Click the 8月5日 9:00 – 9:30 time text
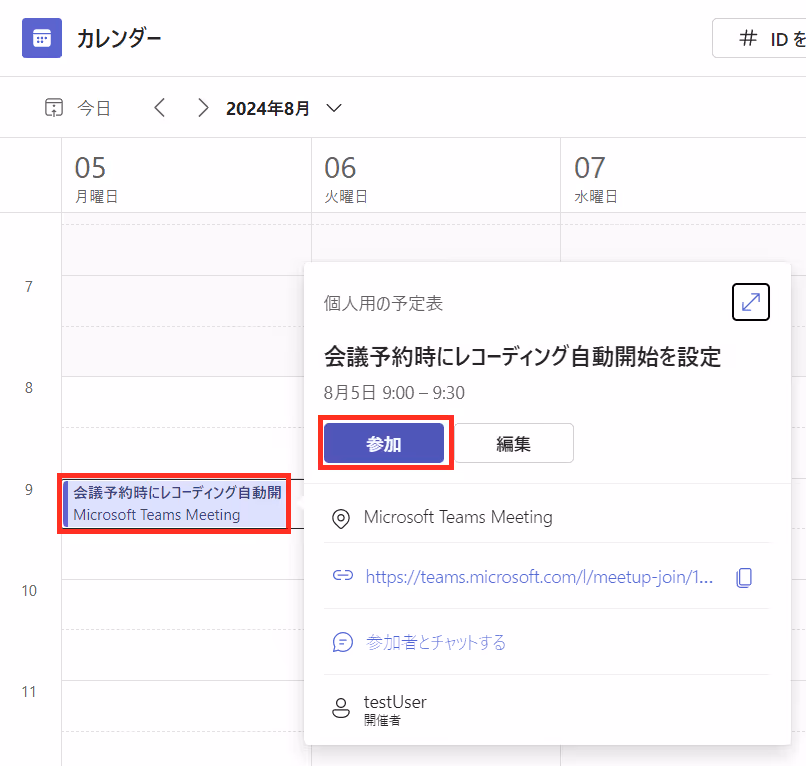 (394, 393)
